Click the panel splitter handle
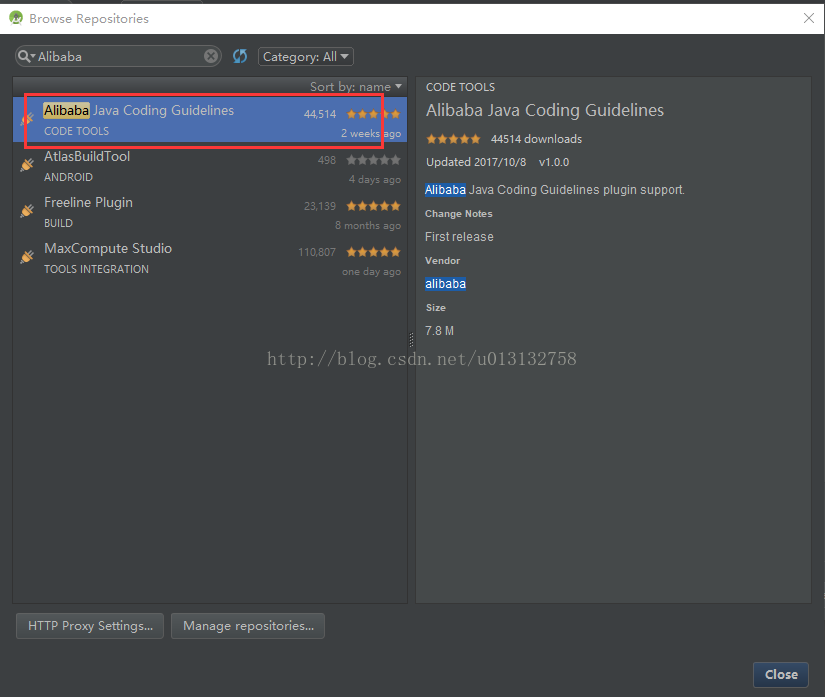Image resolution: width=825 pixels, height=697 pixels. (411, 340)
